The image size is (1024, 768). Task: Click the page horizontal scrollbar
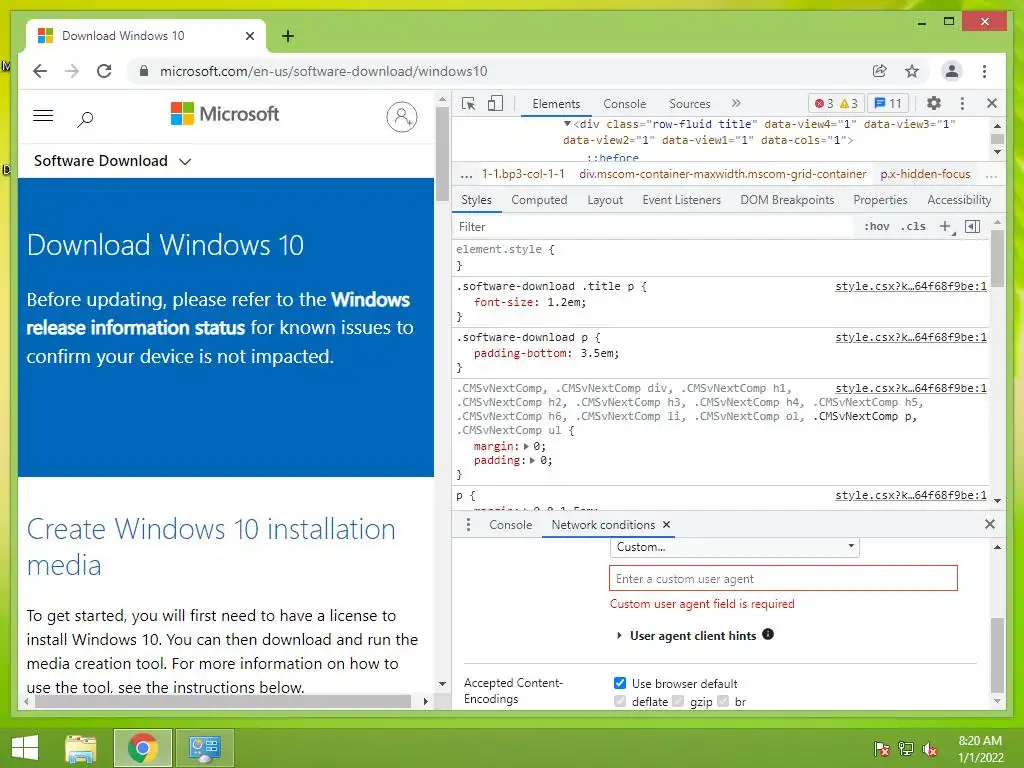coord(222,701)
